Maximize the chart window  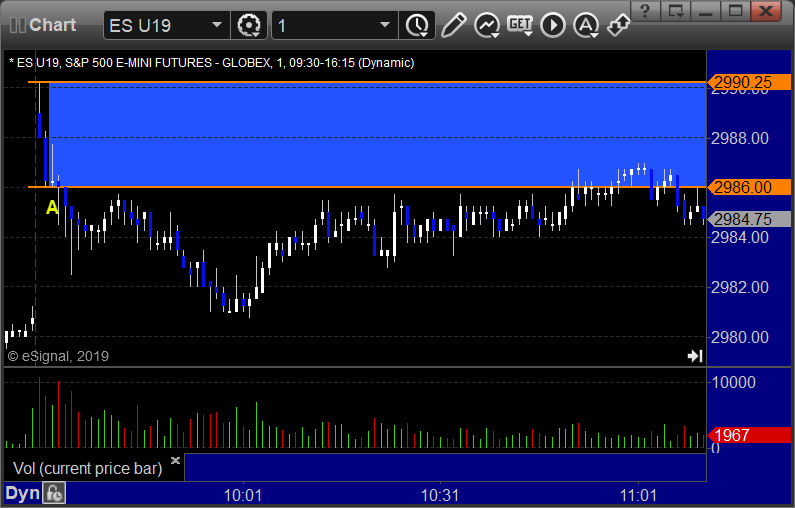tap(736, 10)
